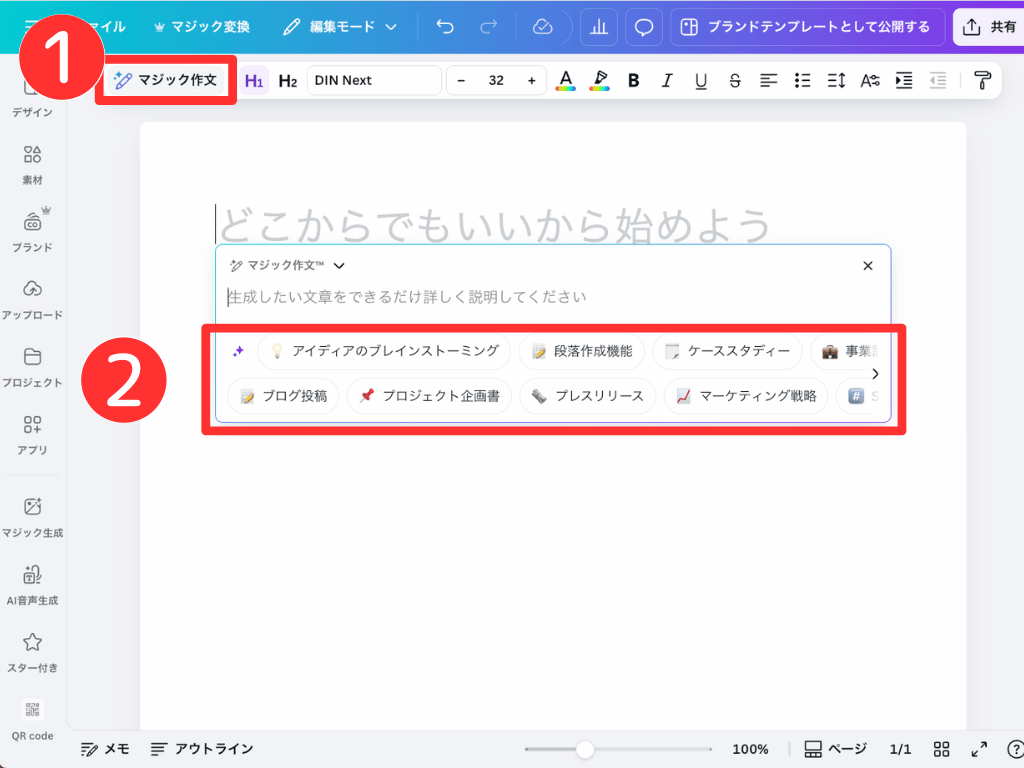Apply H1 heading style
The image size is (1024, 768).
click(x=254, y=81)
